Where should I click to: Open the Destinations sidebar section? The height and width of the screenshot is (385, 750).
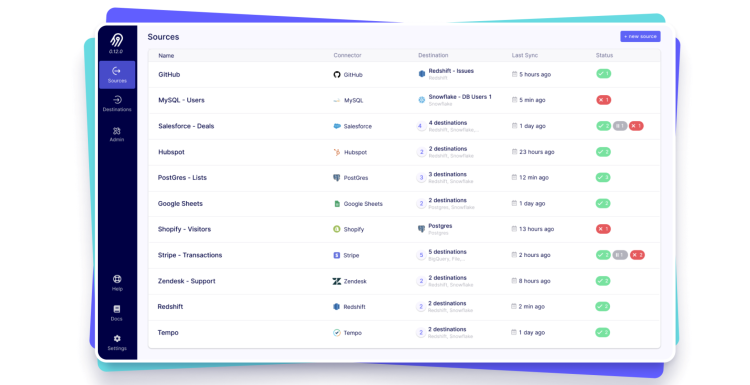click(117, 103)
